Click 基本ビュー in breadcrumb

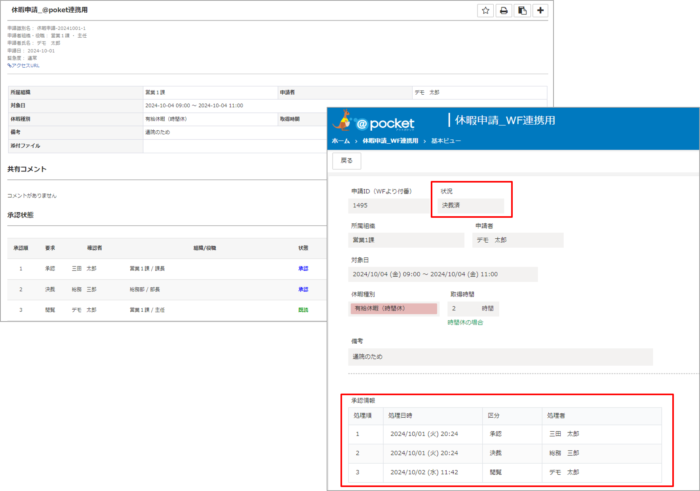tap(446, 141)
